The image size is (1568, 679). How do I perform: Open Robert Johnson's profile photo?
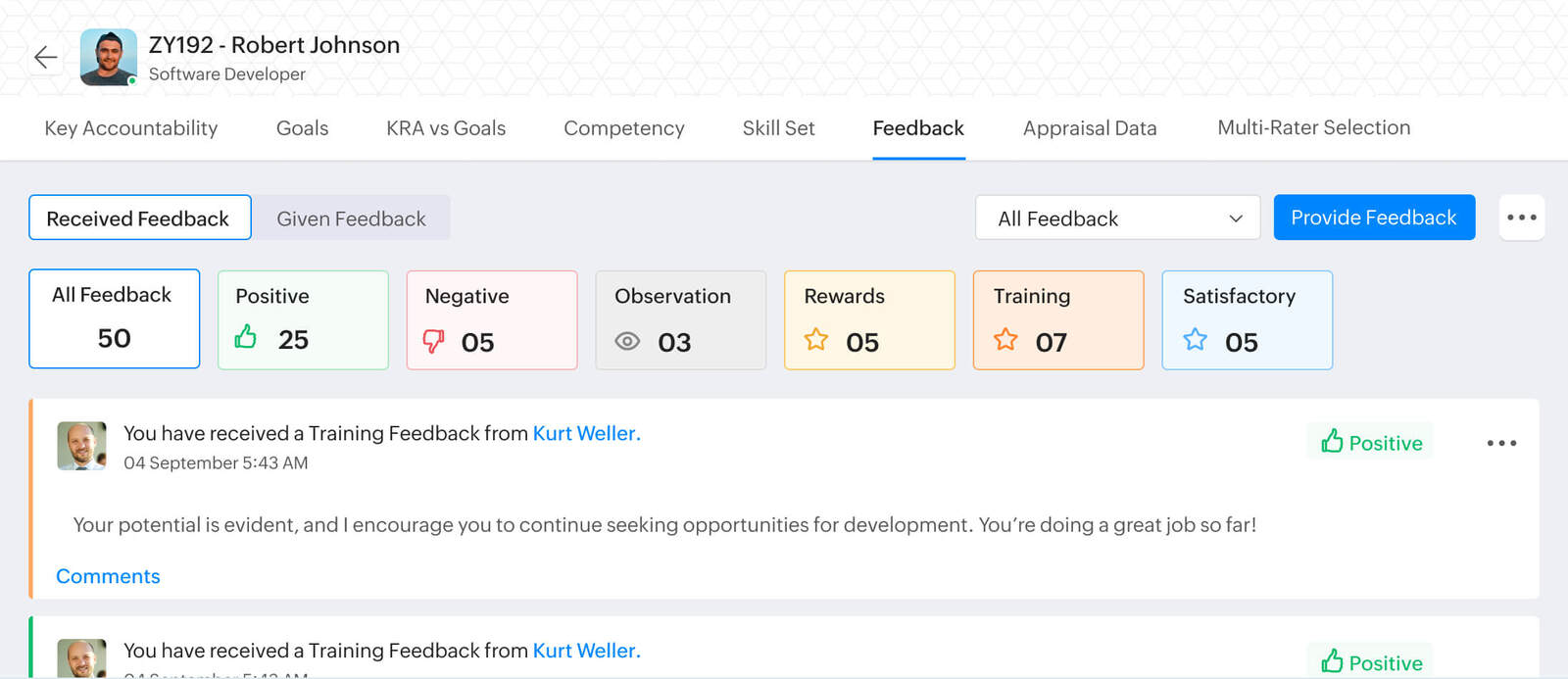point(108,58)
